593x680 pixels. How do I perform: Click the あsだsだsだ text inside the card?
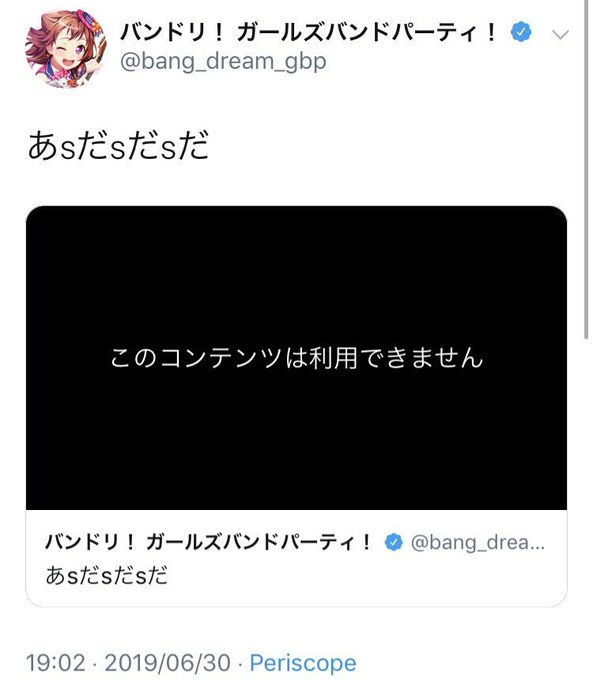[106, 575]
